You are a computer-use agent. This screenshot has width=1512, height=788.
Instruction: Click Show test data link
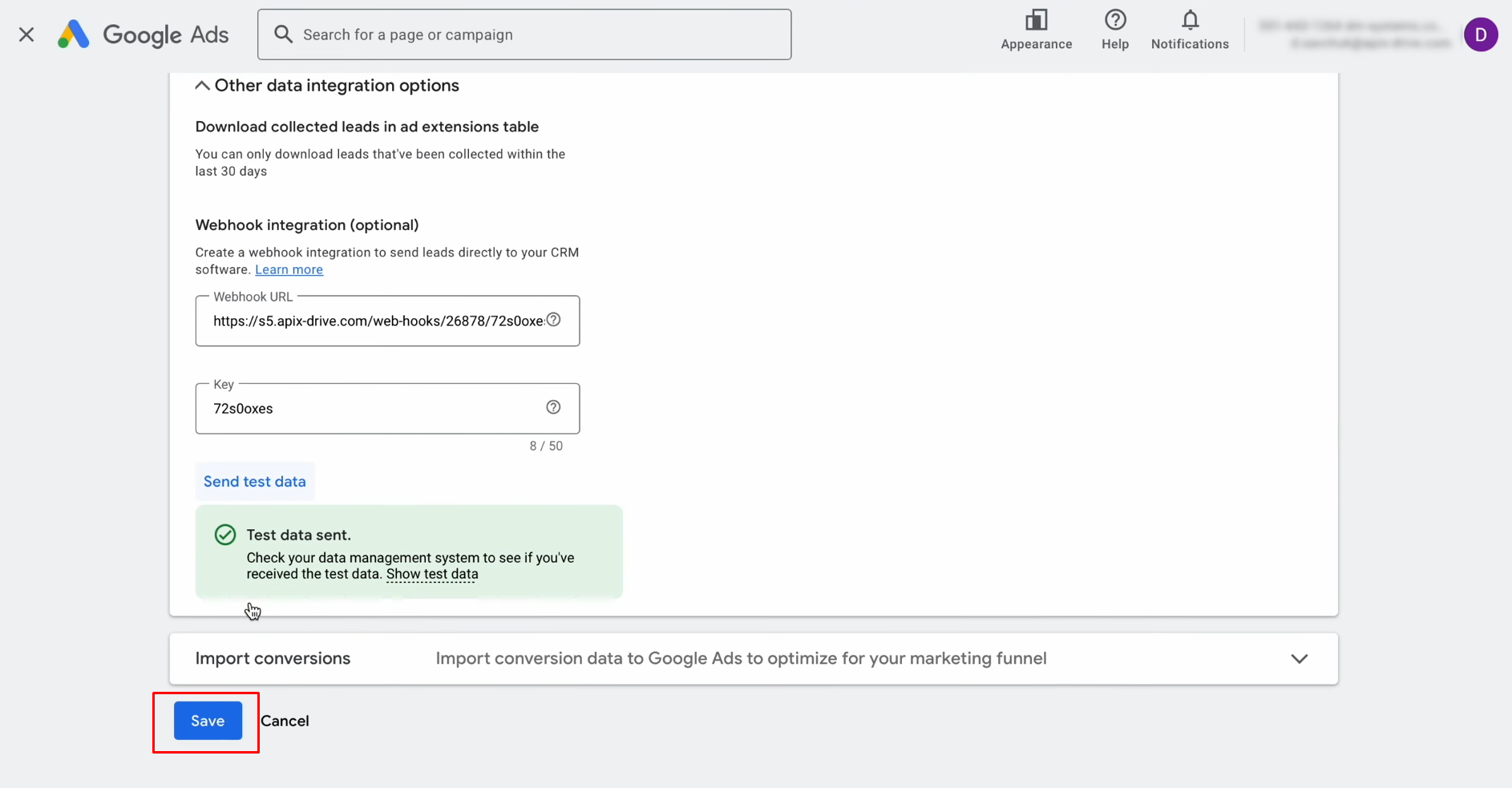point(431,574)
